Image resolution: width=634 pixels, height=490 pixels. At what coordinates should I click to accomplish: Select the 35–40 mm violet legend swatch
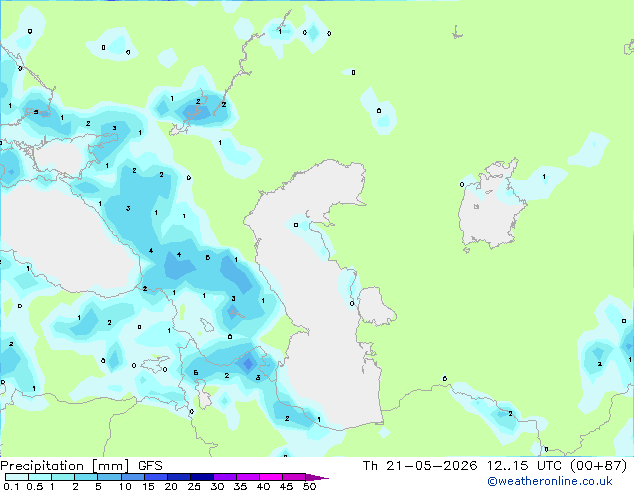248,477
